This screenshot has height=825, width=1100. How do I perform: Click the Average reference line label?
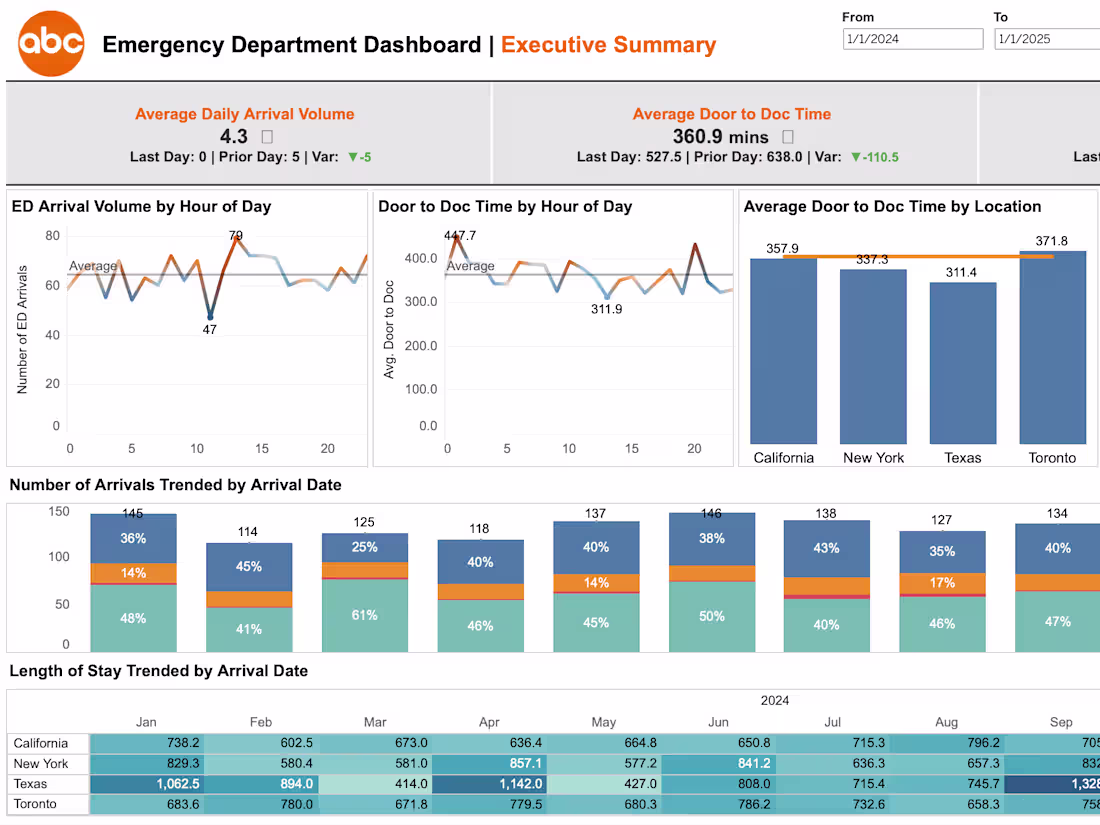pyautogui.click(x=93, y=266)
